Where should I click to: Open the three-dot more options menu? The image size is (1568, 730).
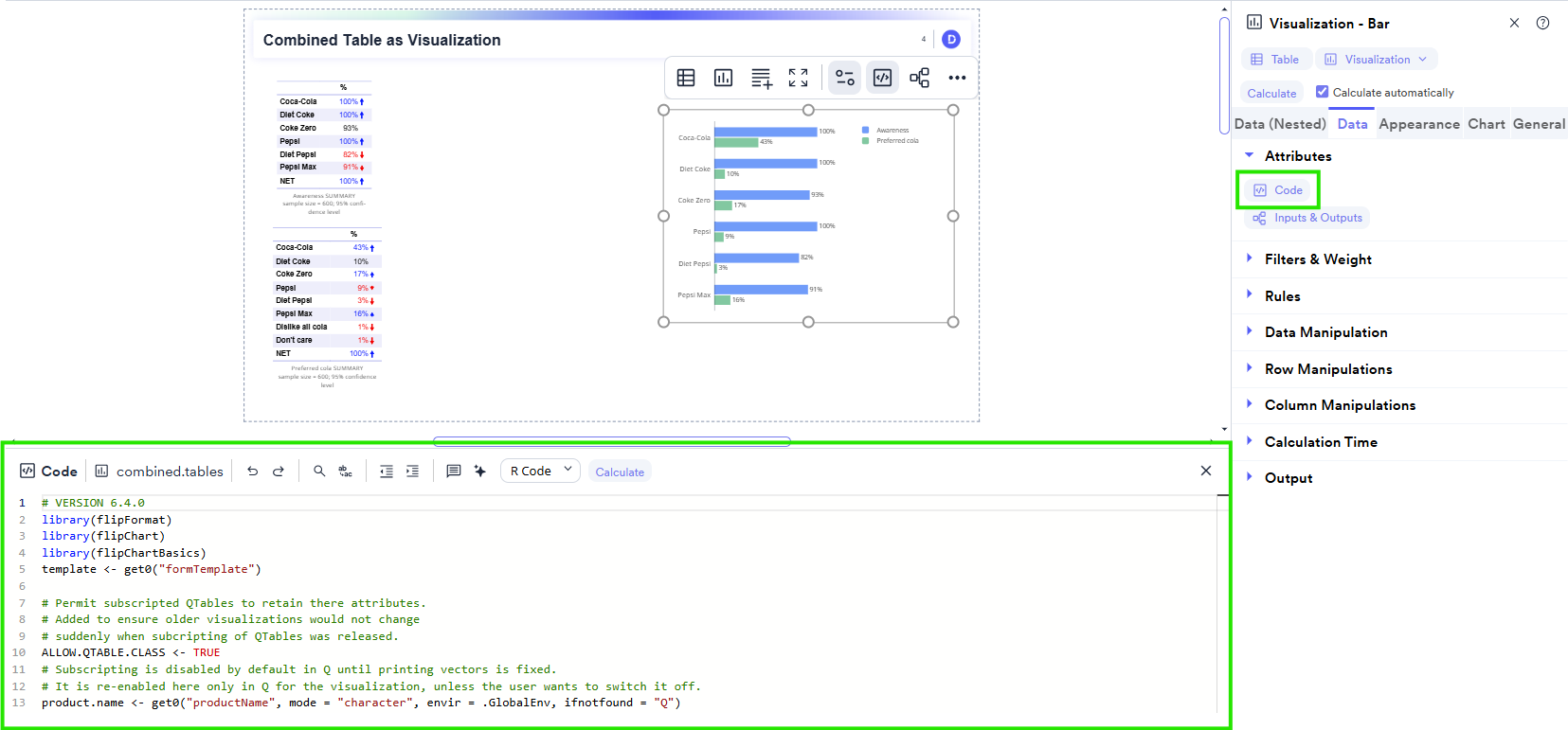(957, 78)
